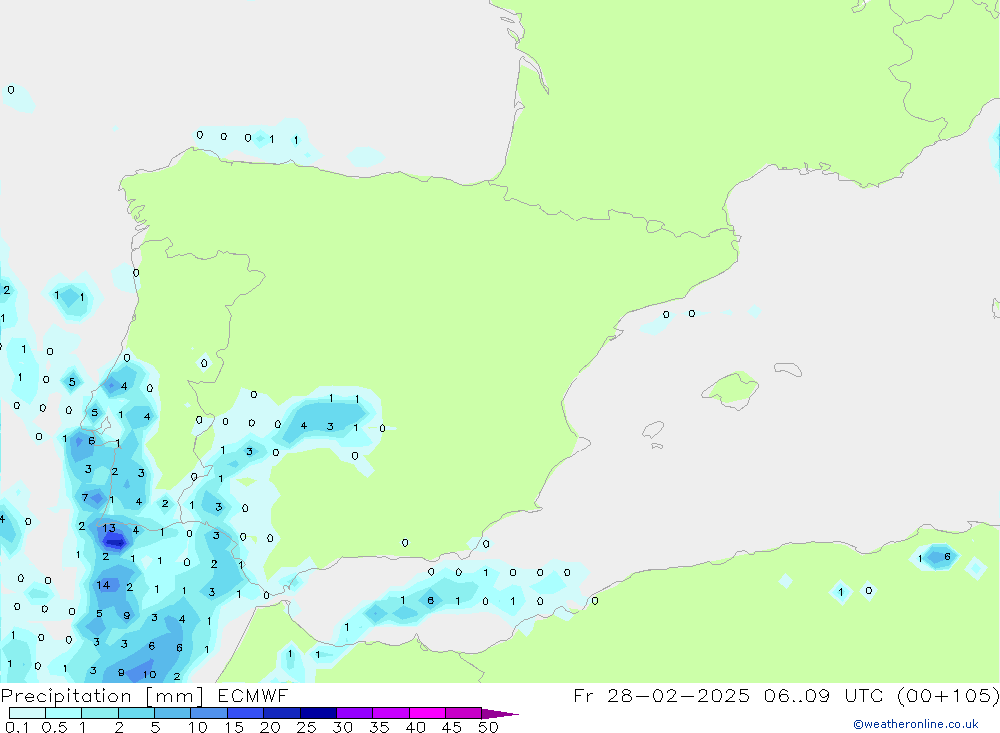
Task: Select the '20' legend scale label
Action: click(x=270, y=727)
